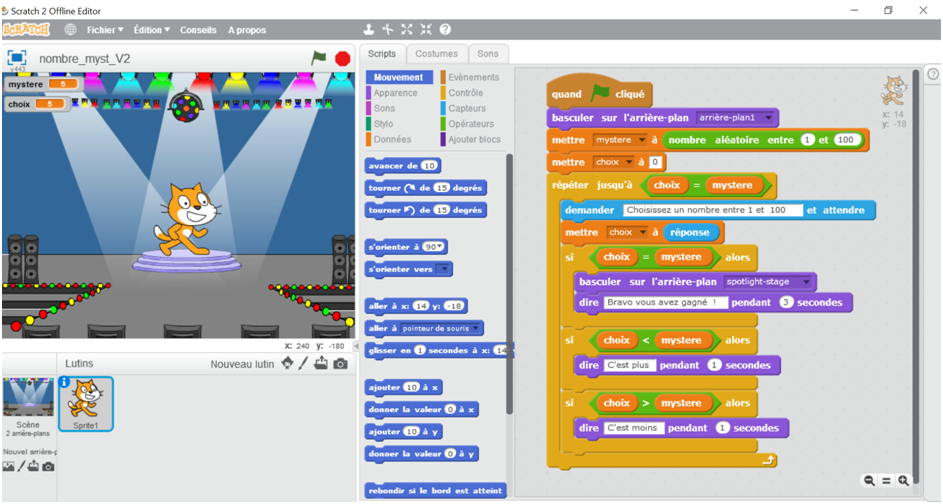Click the question text field in the demander block
The image size is (943, 504).
[x=711, y=210]
